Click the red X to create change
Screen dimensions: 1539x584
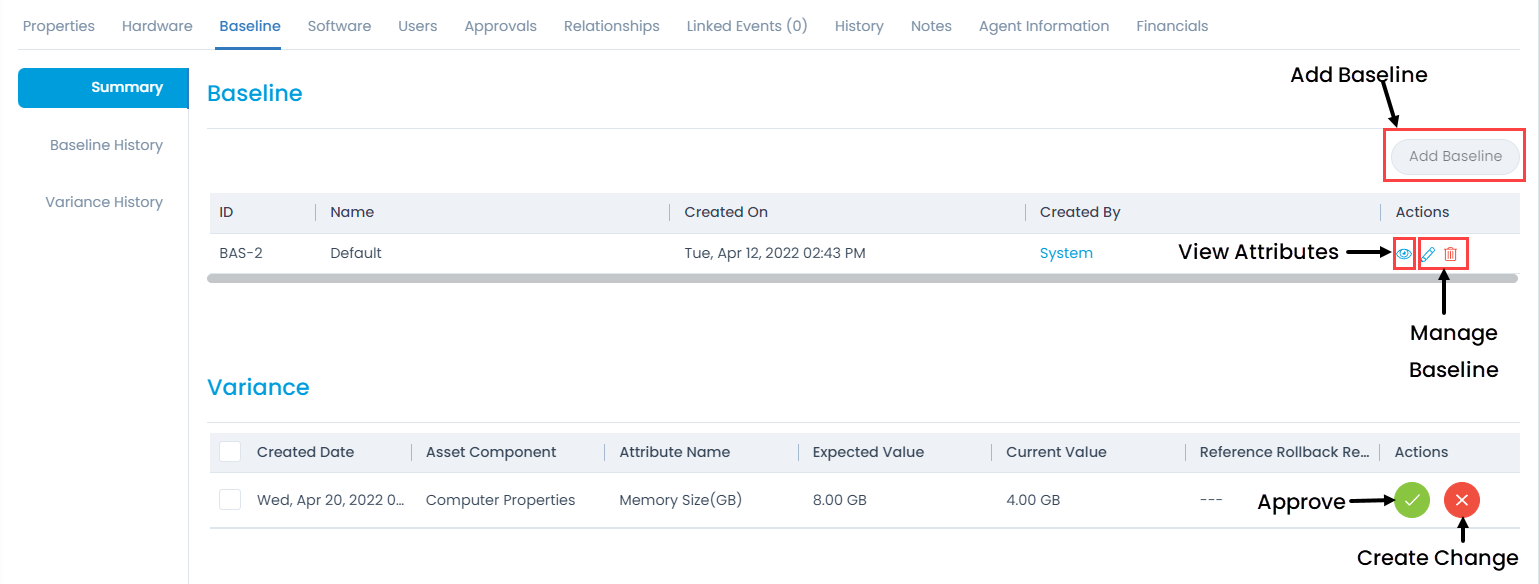click(x=1461, y=500)
